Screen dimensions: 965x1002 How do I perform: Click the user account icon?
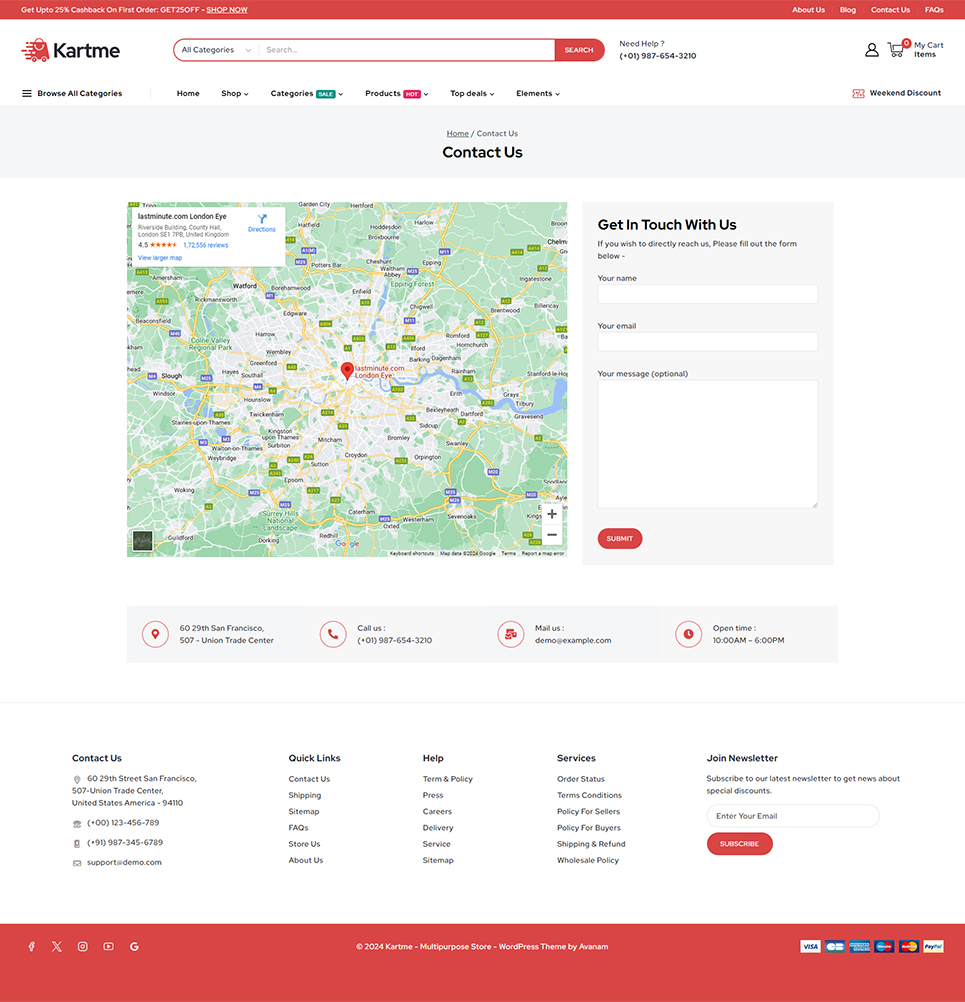872,50
